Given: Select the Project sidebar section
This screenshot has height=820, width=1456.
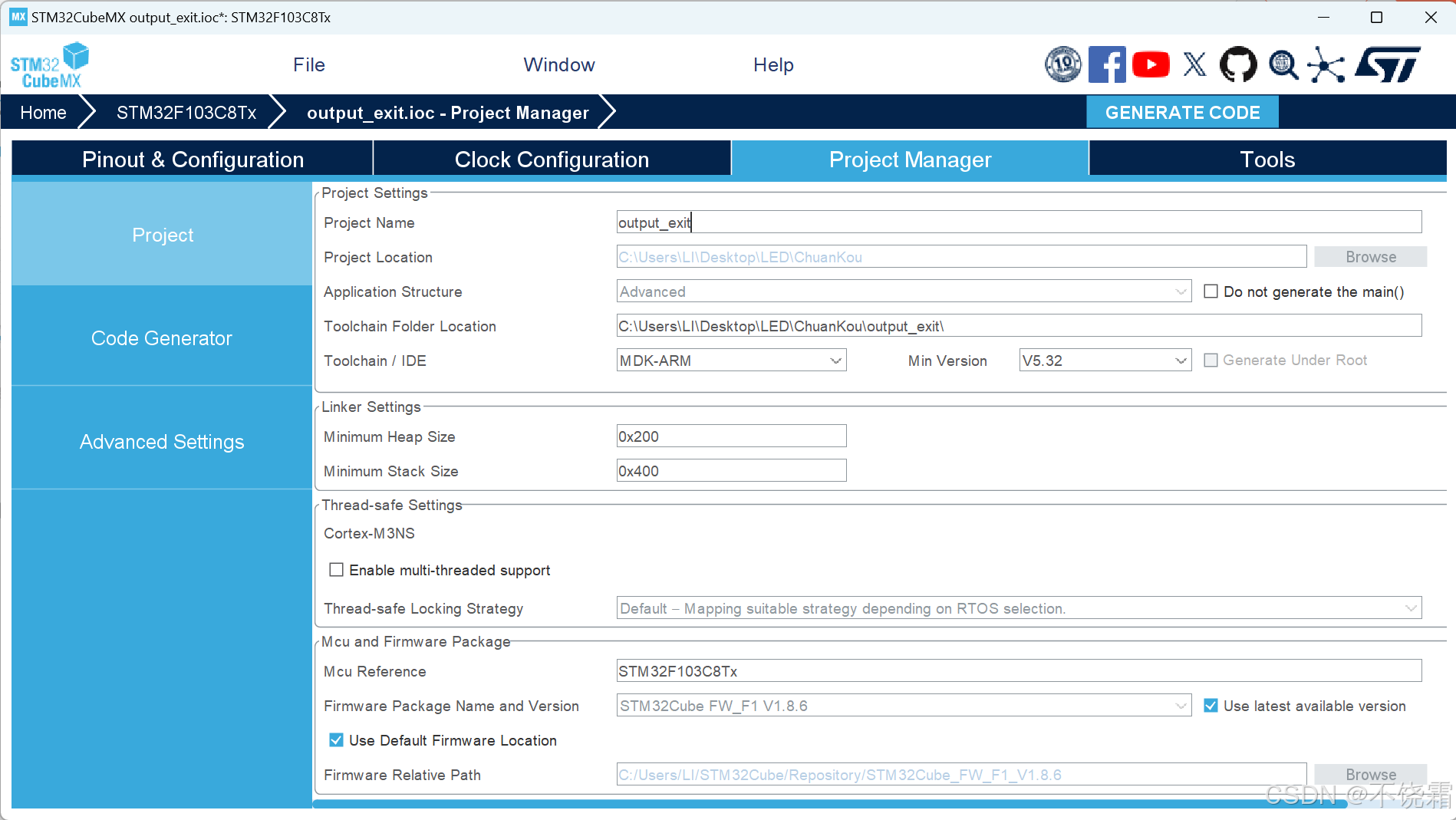Looking at the screenshot, I should (x=162, y=235).
